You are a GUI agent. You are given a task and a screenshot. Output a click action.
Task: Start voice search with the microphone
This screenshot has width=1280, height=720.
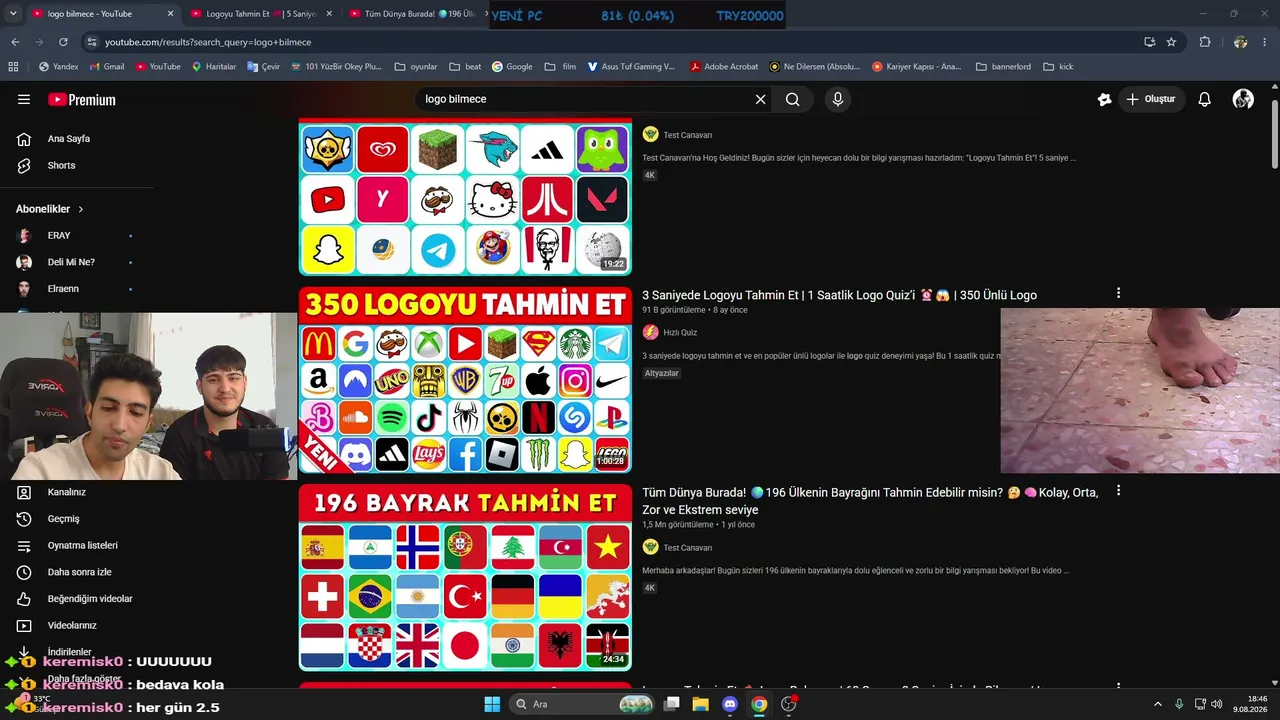click(x=838, y=99)
